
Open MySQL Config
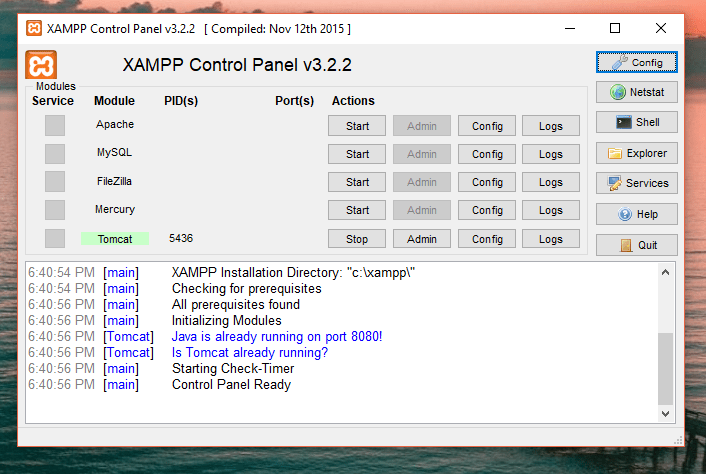pyautogui.click(x=487, y=154)
